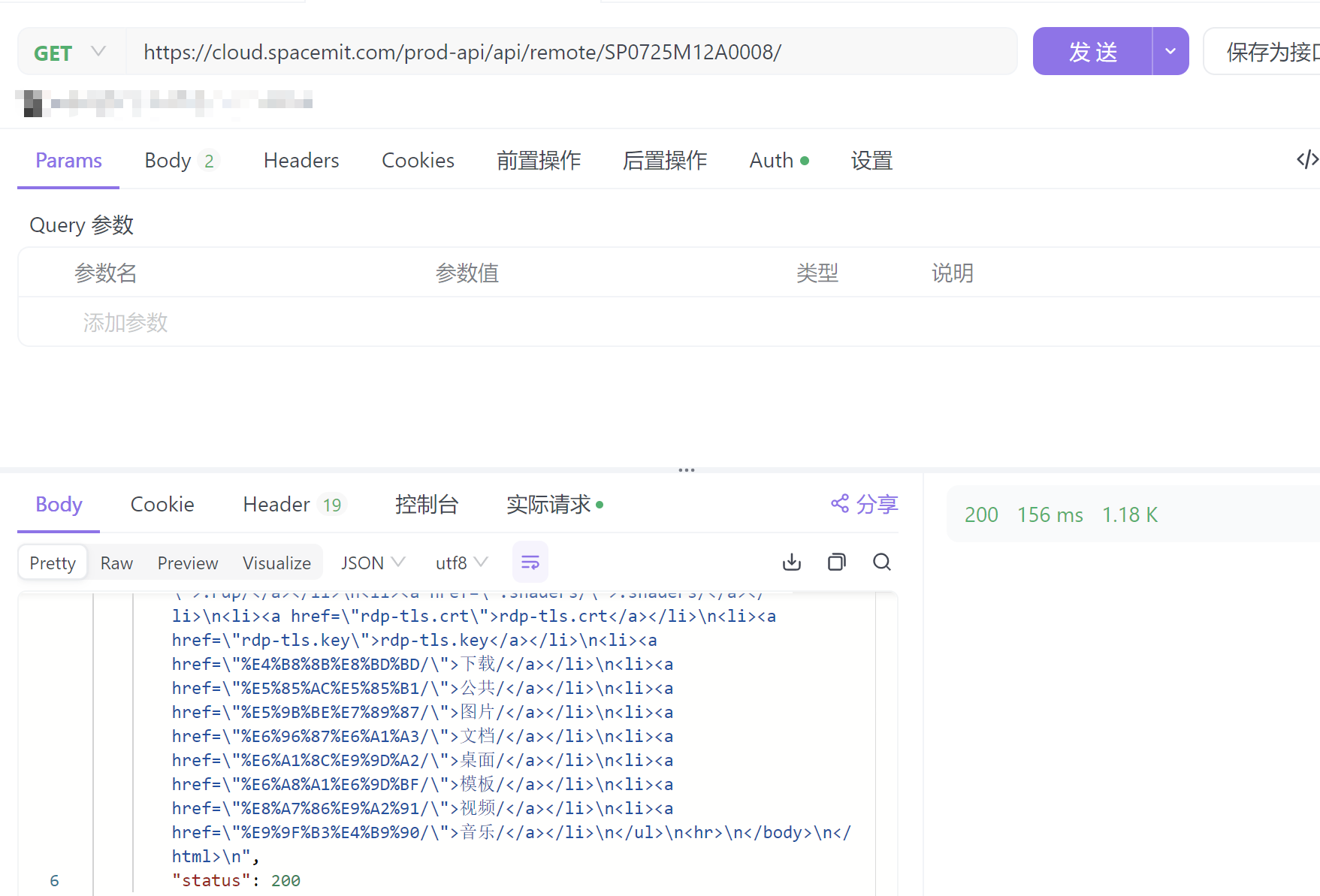The image size is (1320, 896).
Task: Click the copy response icon
Action: (x=837, y=562)
